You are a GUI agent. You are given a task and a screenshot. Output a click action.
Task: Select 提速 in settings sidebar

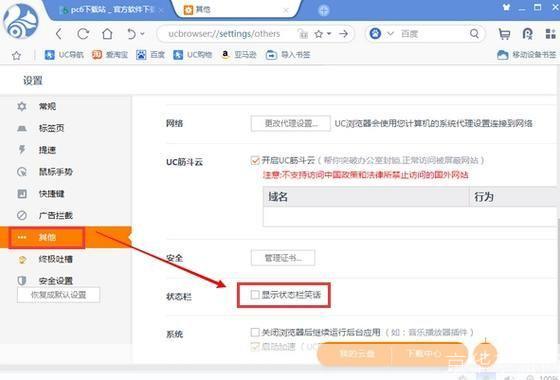pyautogui.click(x=66, y=150)
